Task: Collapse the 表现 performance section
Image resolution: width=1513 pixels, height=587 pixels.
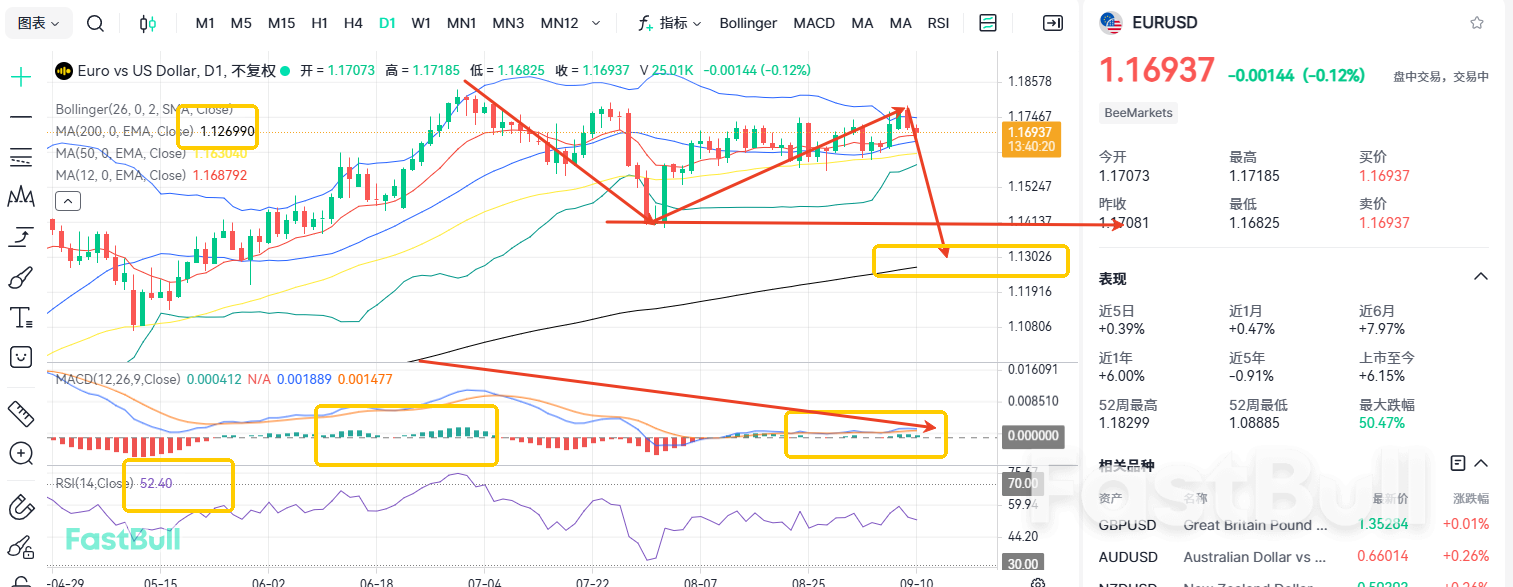Action: pyautogui.click(x=1481, y=277)
